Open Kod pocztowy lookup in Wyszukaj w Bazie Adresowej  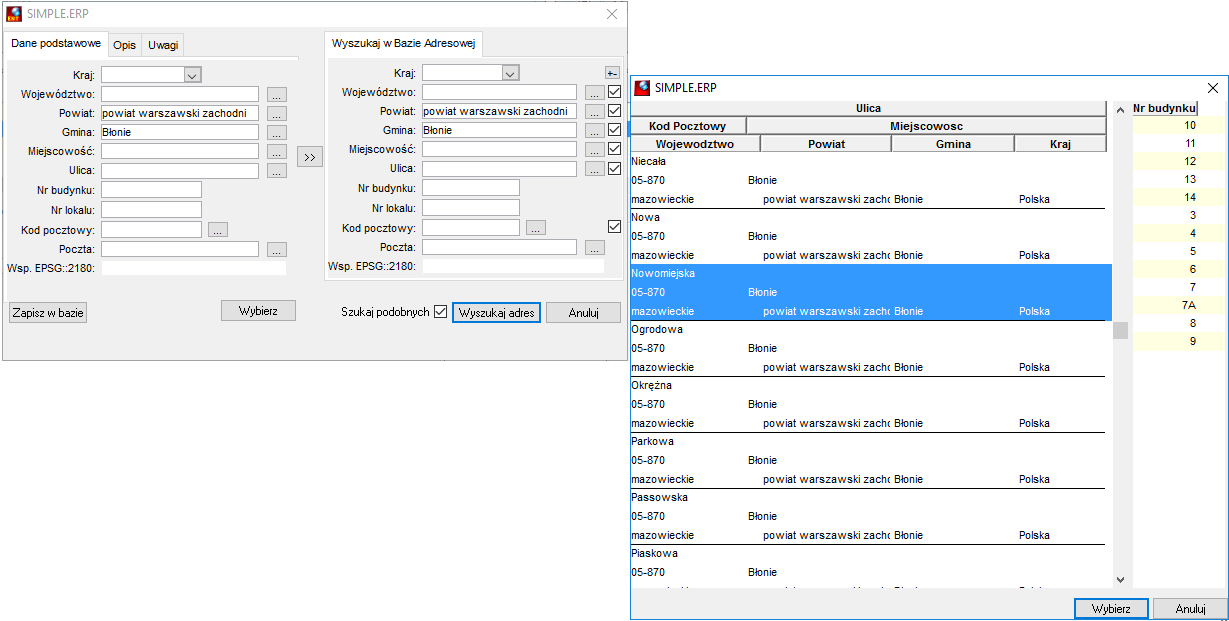536,228
